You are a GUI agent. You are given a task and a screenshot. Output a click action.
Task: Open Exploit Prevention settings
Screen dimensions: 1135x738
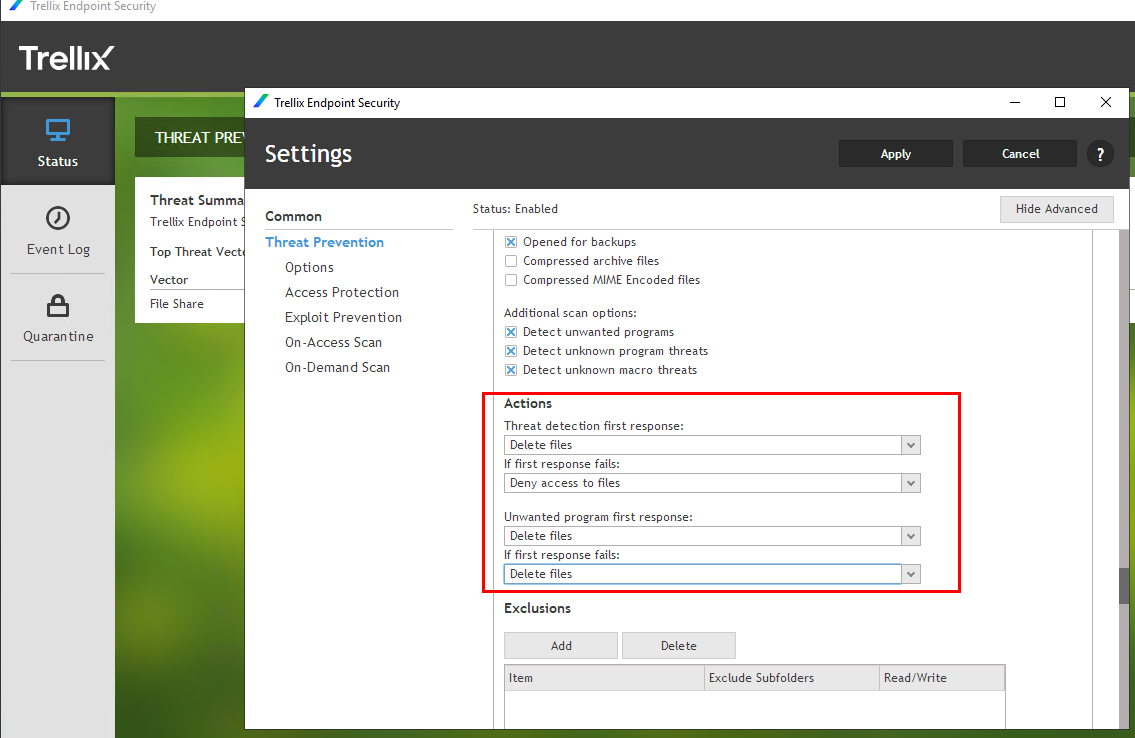(x=343, y=317)
